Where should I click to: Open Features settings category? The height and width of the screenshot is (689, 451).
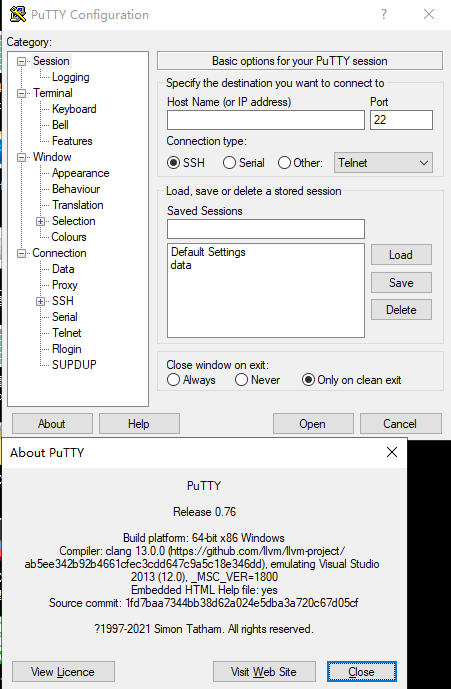tap(72, 141)
